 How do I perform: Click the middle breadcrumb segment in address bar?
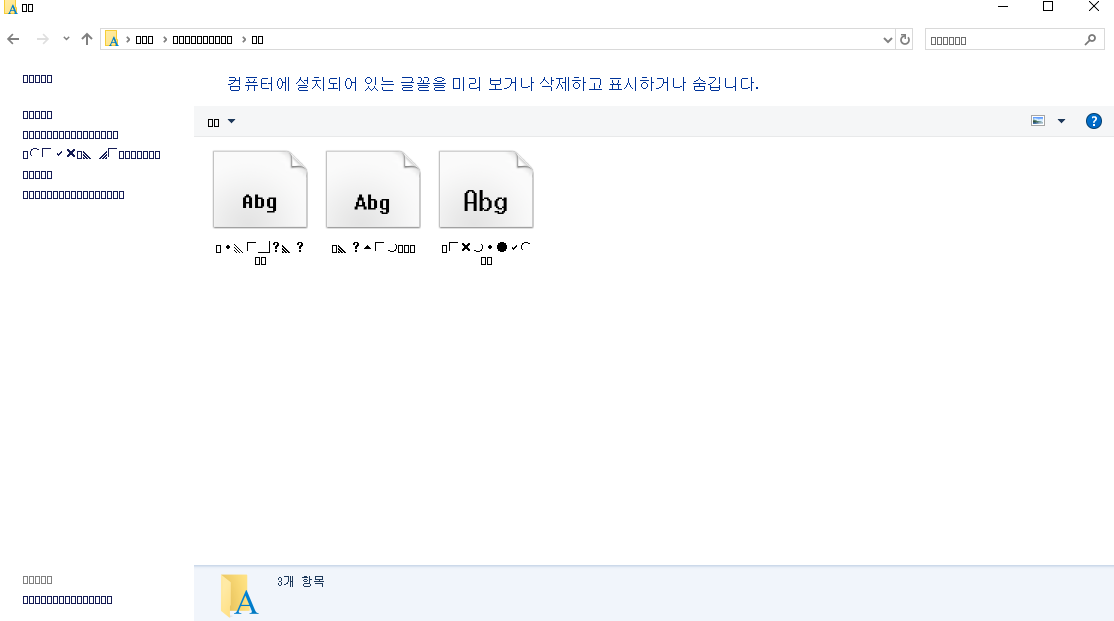[x=202, y=40]
